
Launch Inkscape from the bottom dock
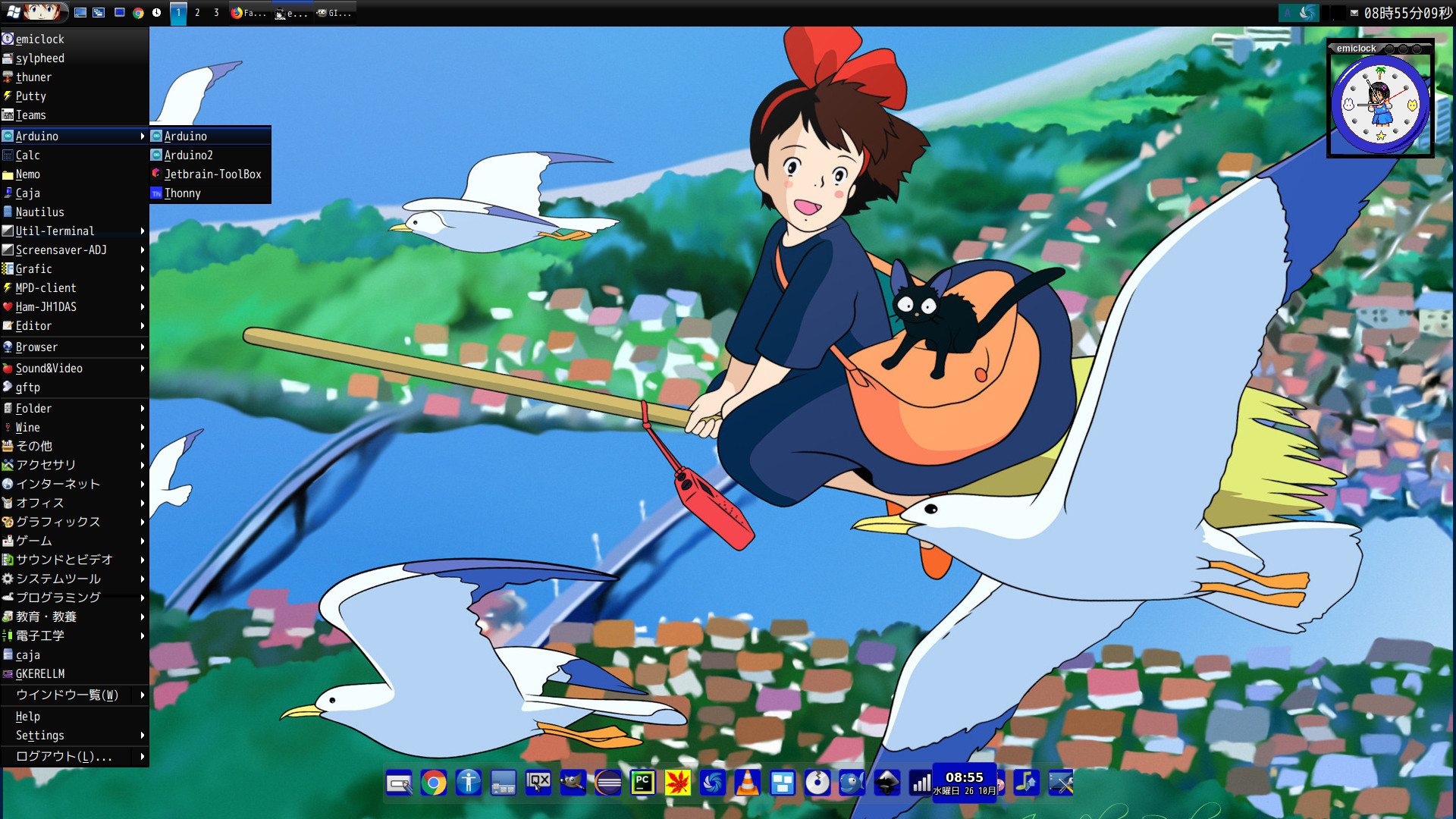point(886,783)
